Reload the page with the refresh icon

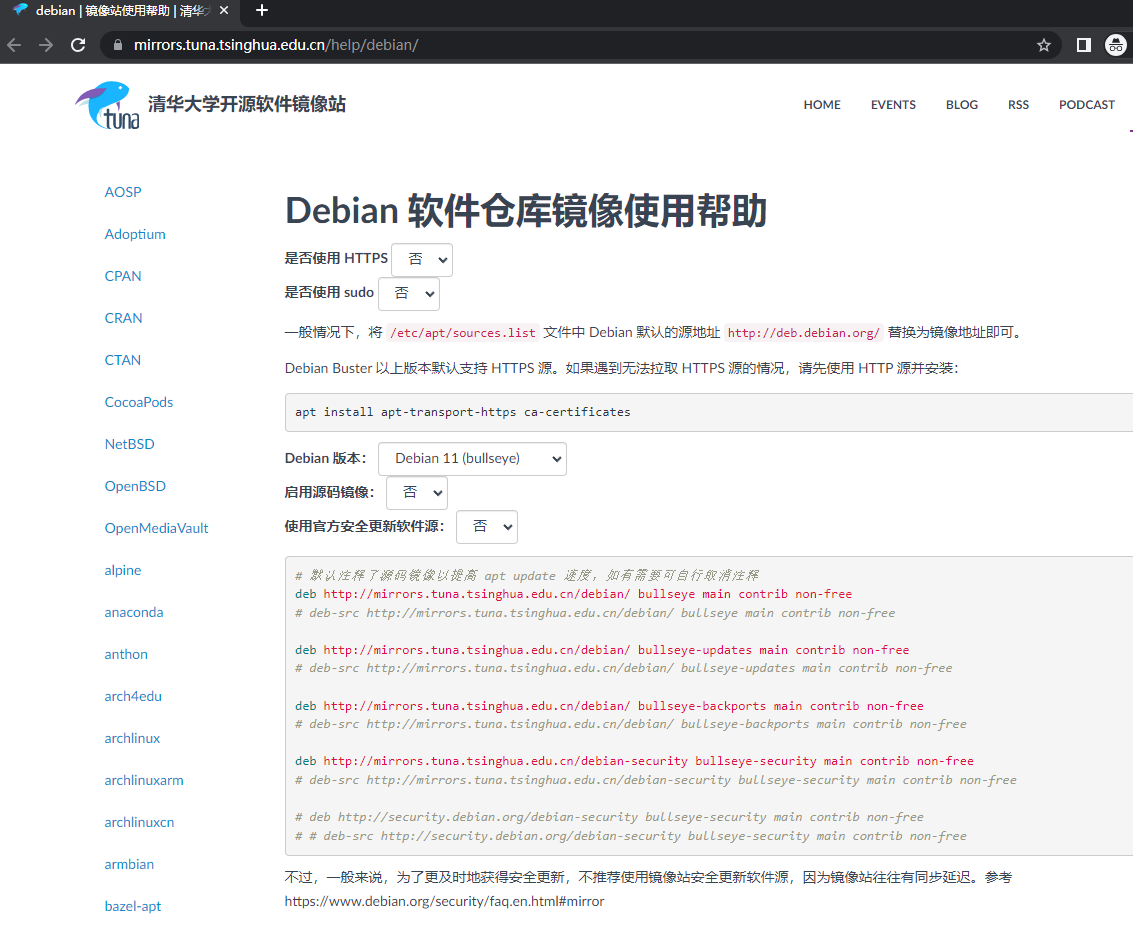[78, 45]
